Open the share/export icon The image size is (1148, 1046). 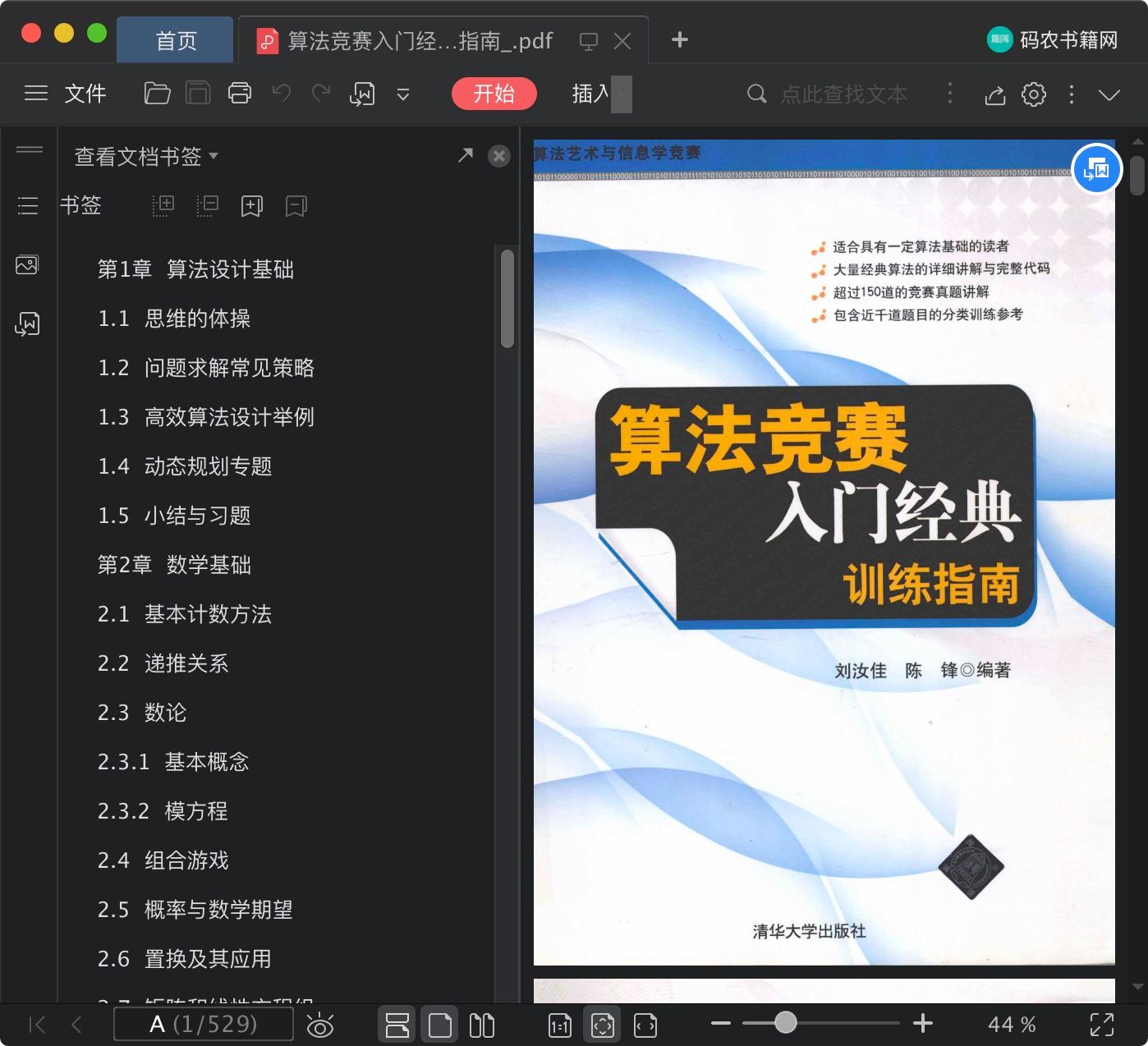(x=995, y=94)
